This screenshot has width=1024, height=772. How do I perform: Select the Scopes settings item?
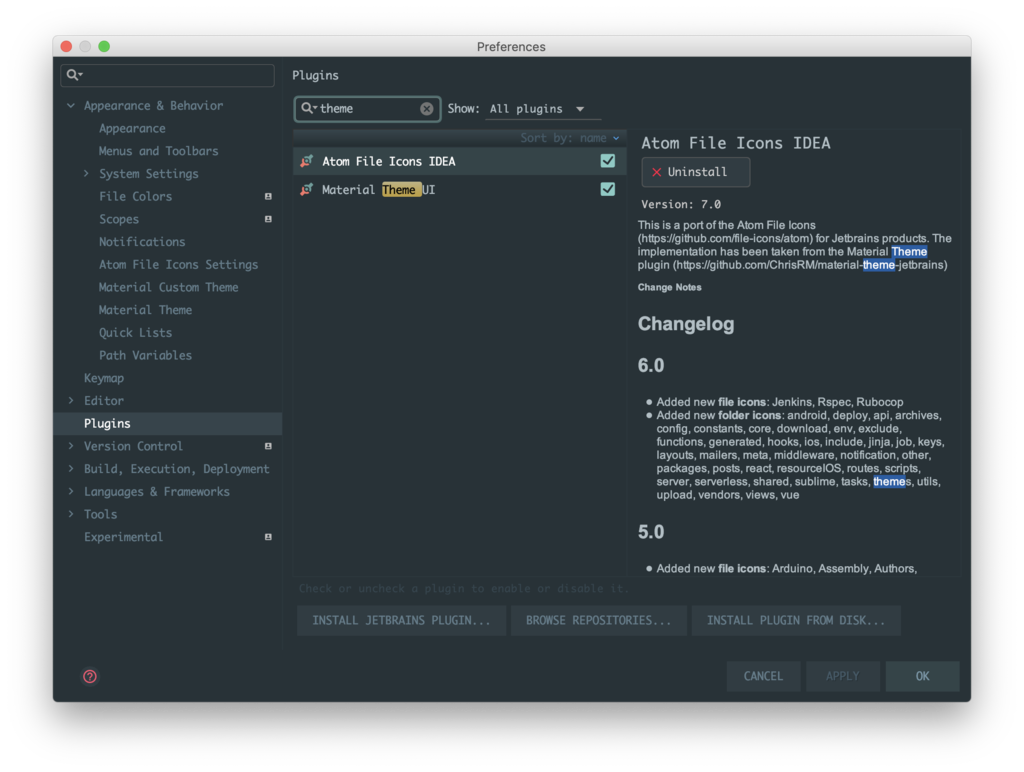click(119, 219)
